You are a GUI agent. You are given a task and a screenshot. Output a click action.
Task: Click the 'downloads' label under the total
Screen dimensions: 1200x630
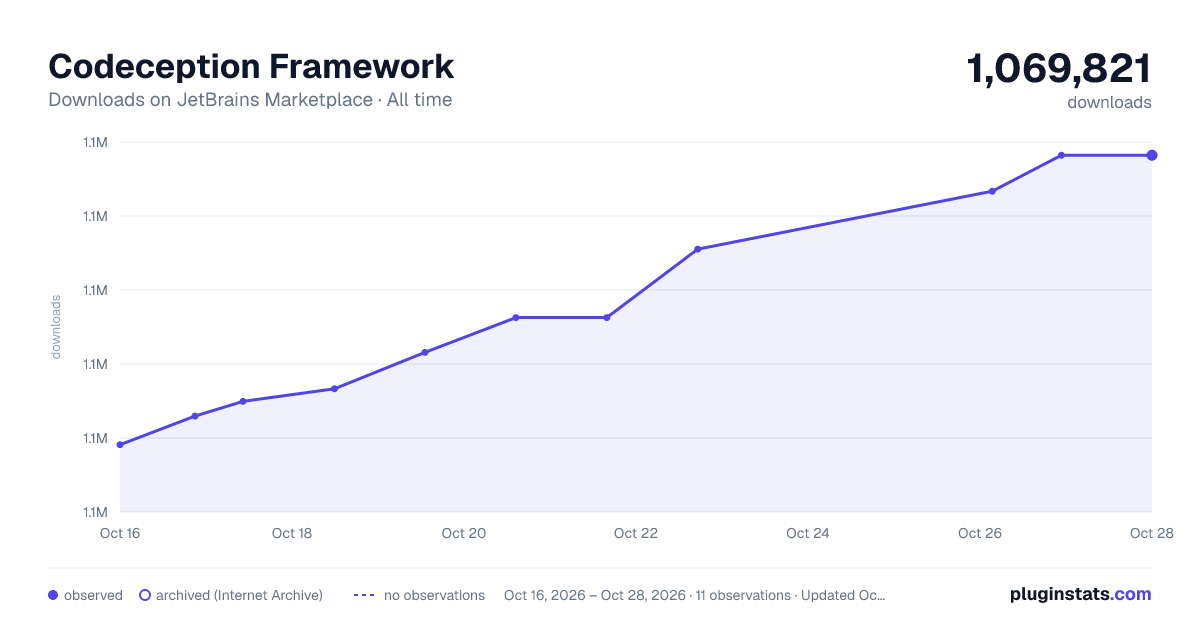point(1109,102)
